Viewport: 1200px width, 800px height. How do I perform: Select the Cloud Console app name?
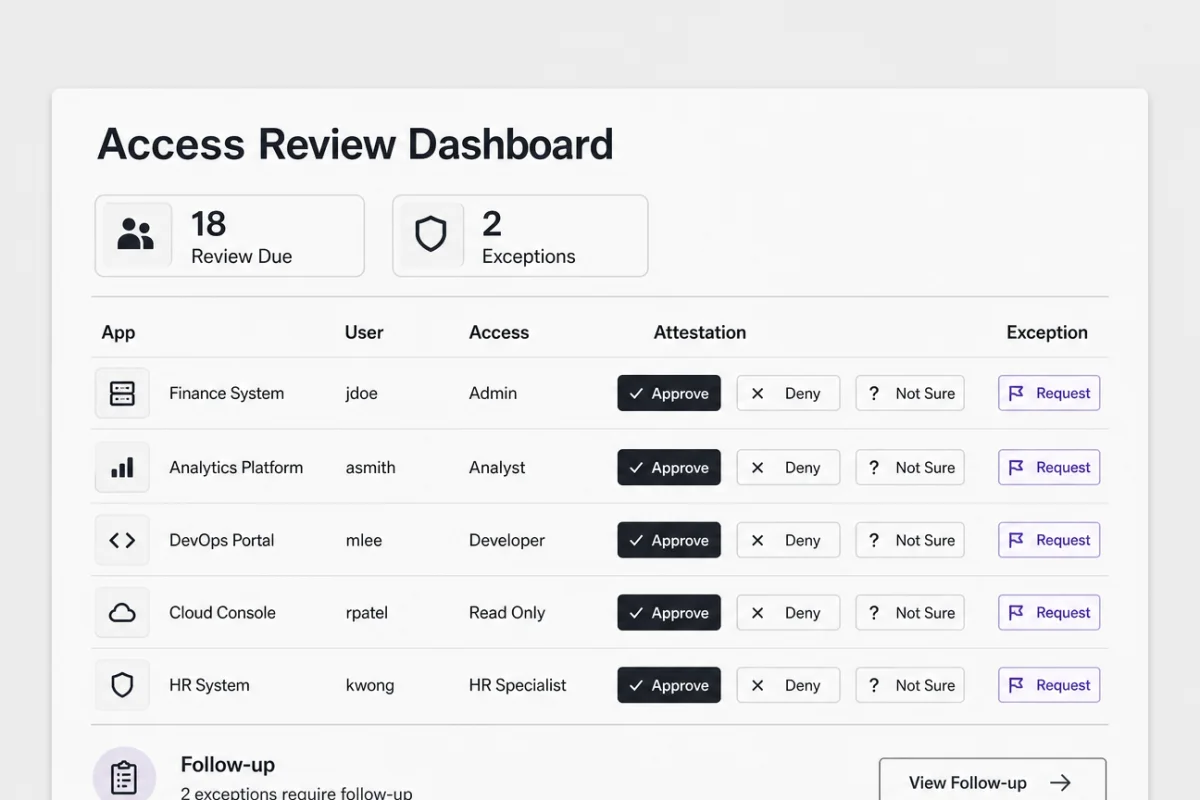click(x=222, y=613)
